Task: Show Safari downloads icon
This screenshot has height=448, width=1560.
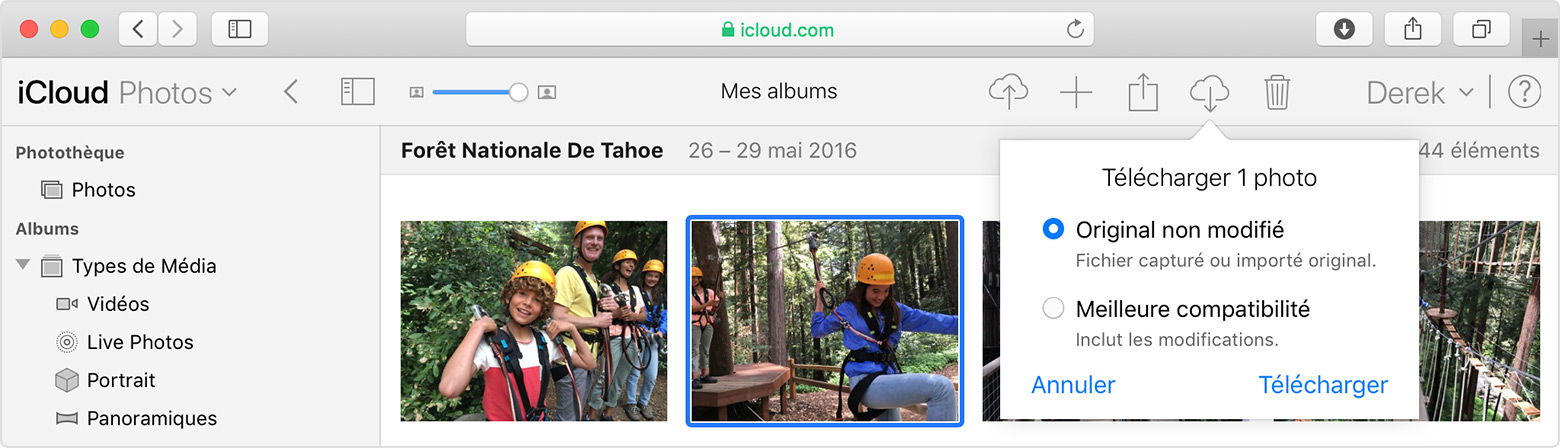Action: point(1344,29)
